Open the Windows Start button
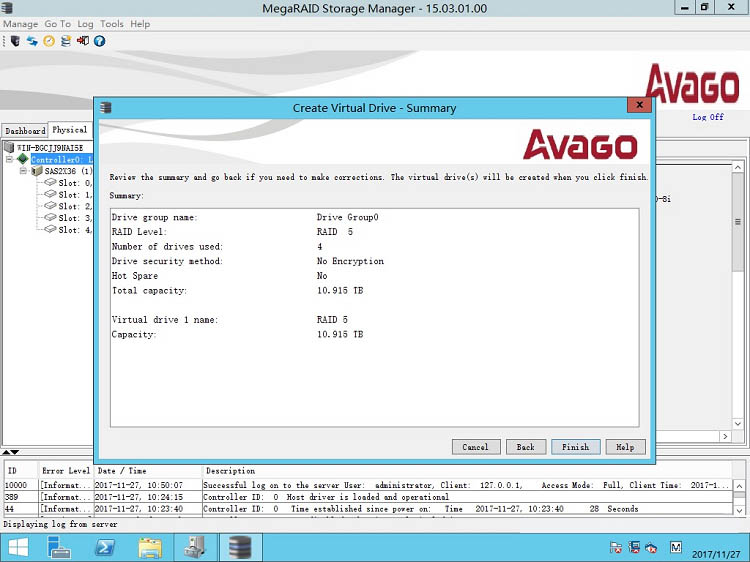The height and width of the screenshot is (562, 750). (18, 548)
